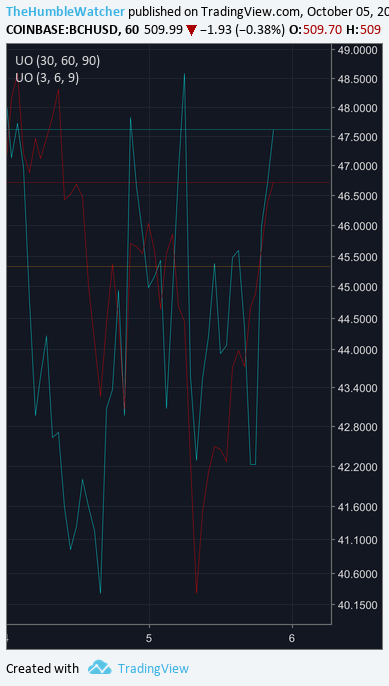The height and width of the screenshot is (686, 389).
Task: Click the 43.4000 price axis label
Action: pos(357,388)
